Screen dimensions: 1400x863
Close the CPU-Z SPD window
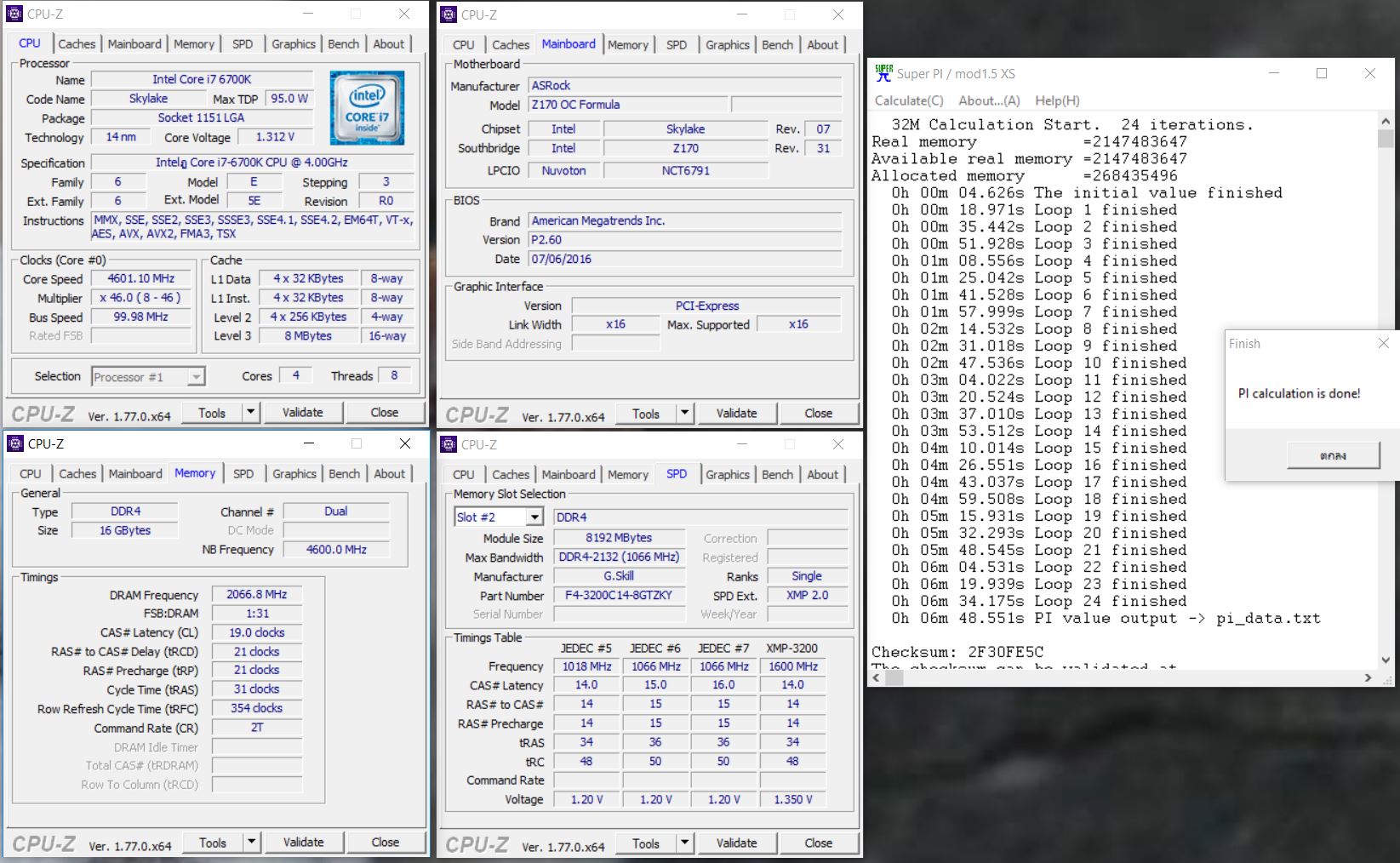[x=837, y=444]
